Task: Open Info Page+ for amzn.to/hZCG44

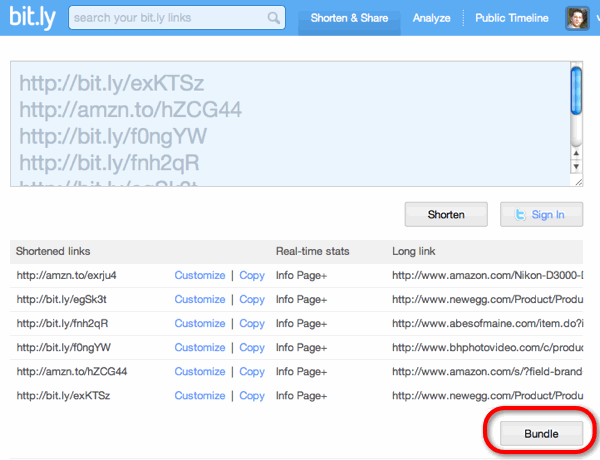Action: click(301, 372)
